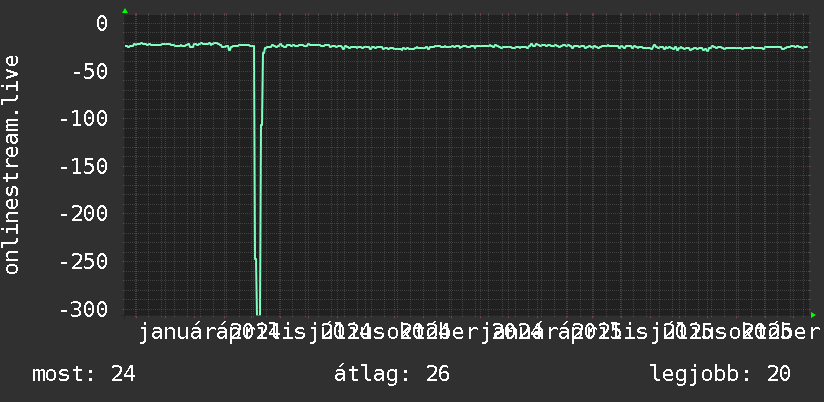Select the 'átlag: 26' average value text

(392, 374)
